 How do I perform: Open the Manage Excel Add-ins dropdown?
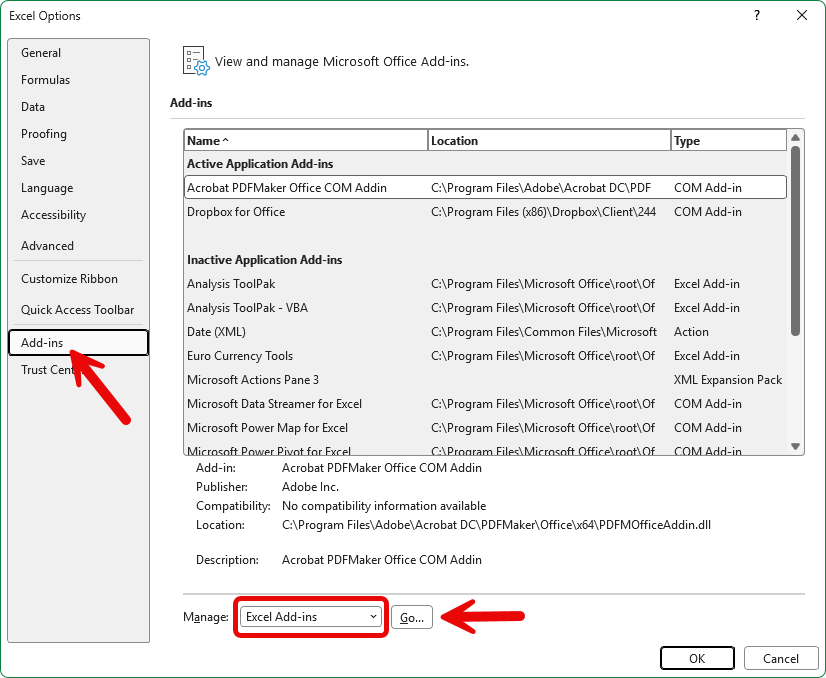click(x=310, y=617)
